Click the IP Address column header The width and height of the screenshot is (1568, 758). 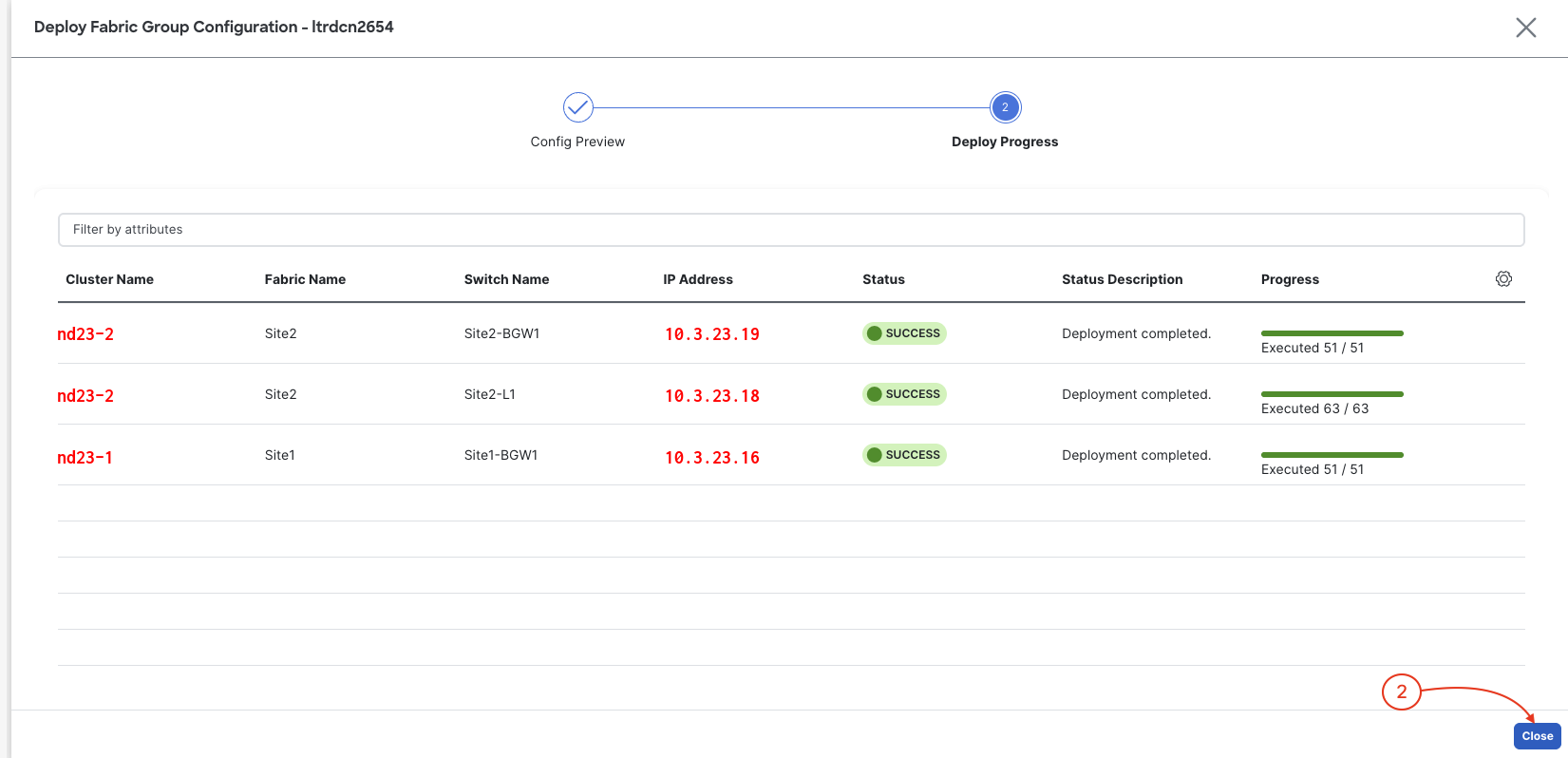click(x=698, y=279)
